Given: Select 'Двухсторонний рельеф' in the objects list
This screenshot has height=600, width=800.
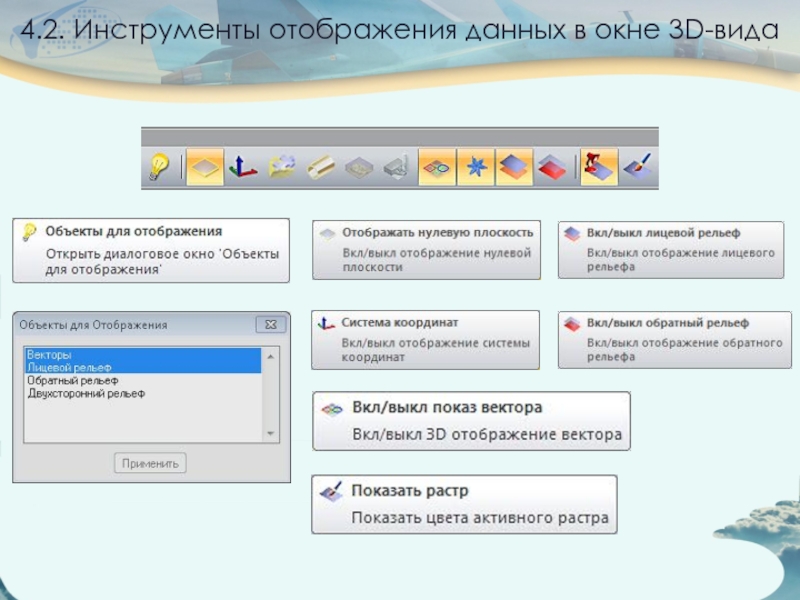Looking at the screenshot, I should click(x=142, y=394).
